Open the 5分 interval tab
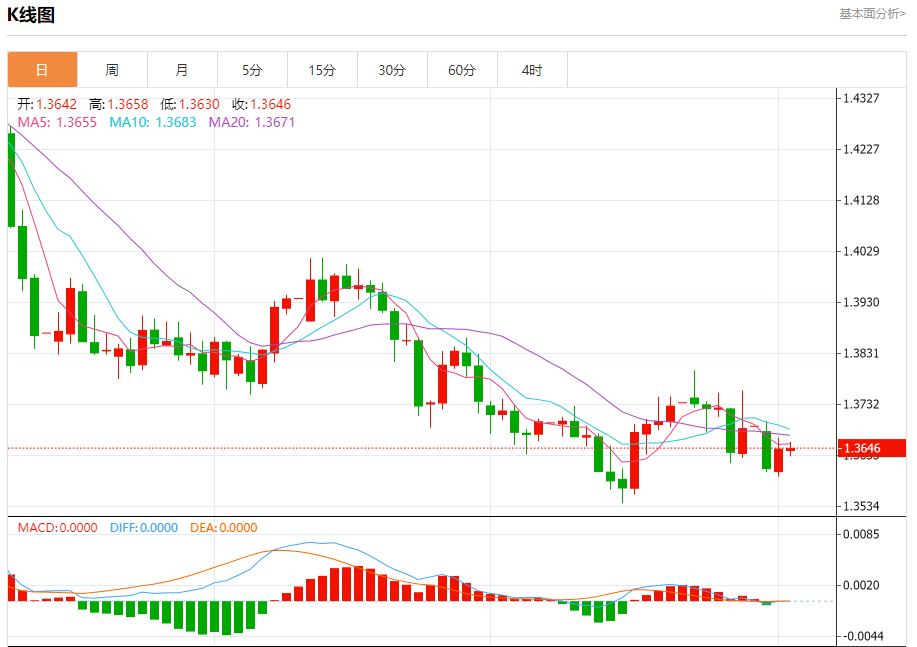 252,70
